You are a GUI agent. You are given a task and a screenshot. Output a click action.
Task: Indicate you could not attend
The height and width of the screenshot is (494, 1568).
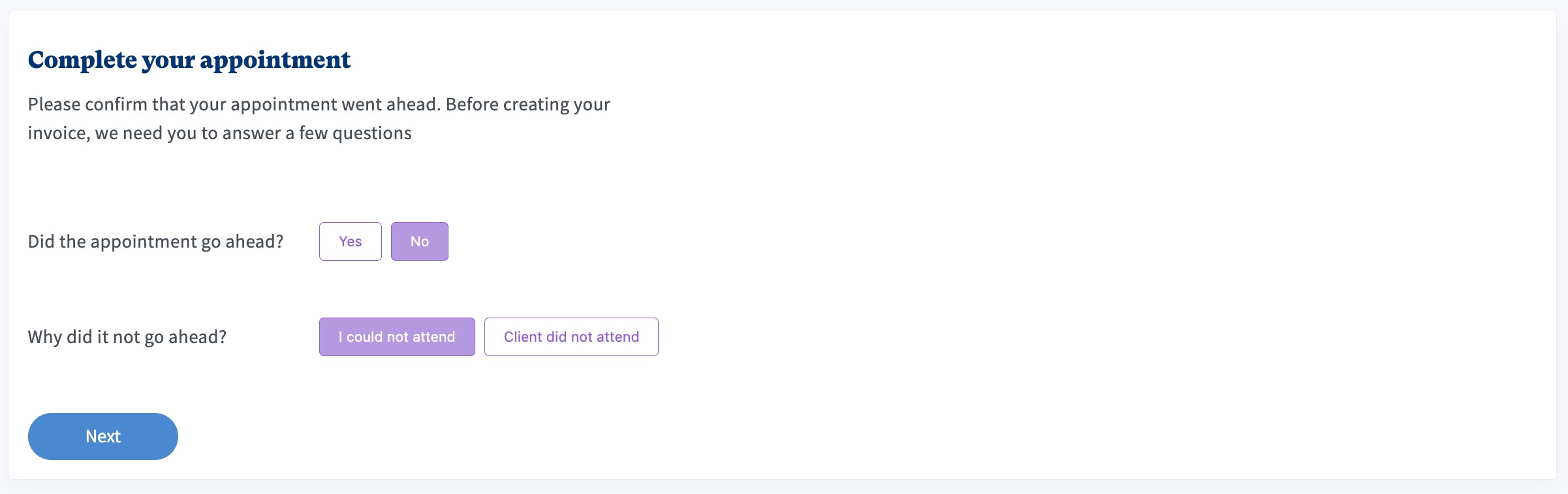point(396,337)
